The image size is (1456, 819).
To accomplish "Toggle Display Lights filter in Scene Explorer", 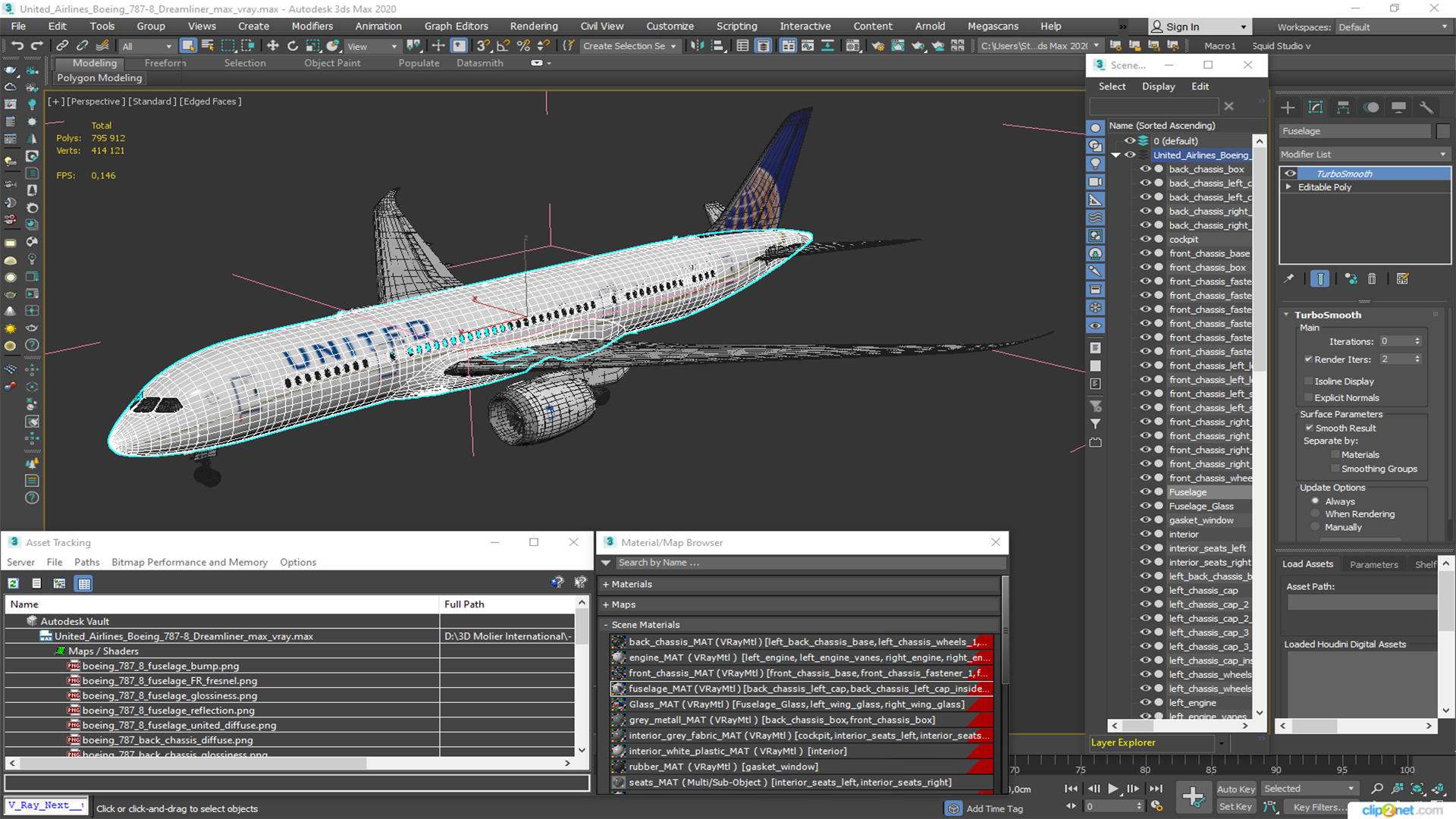I will point(1095,164).
